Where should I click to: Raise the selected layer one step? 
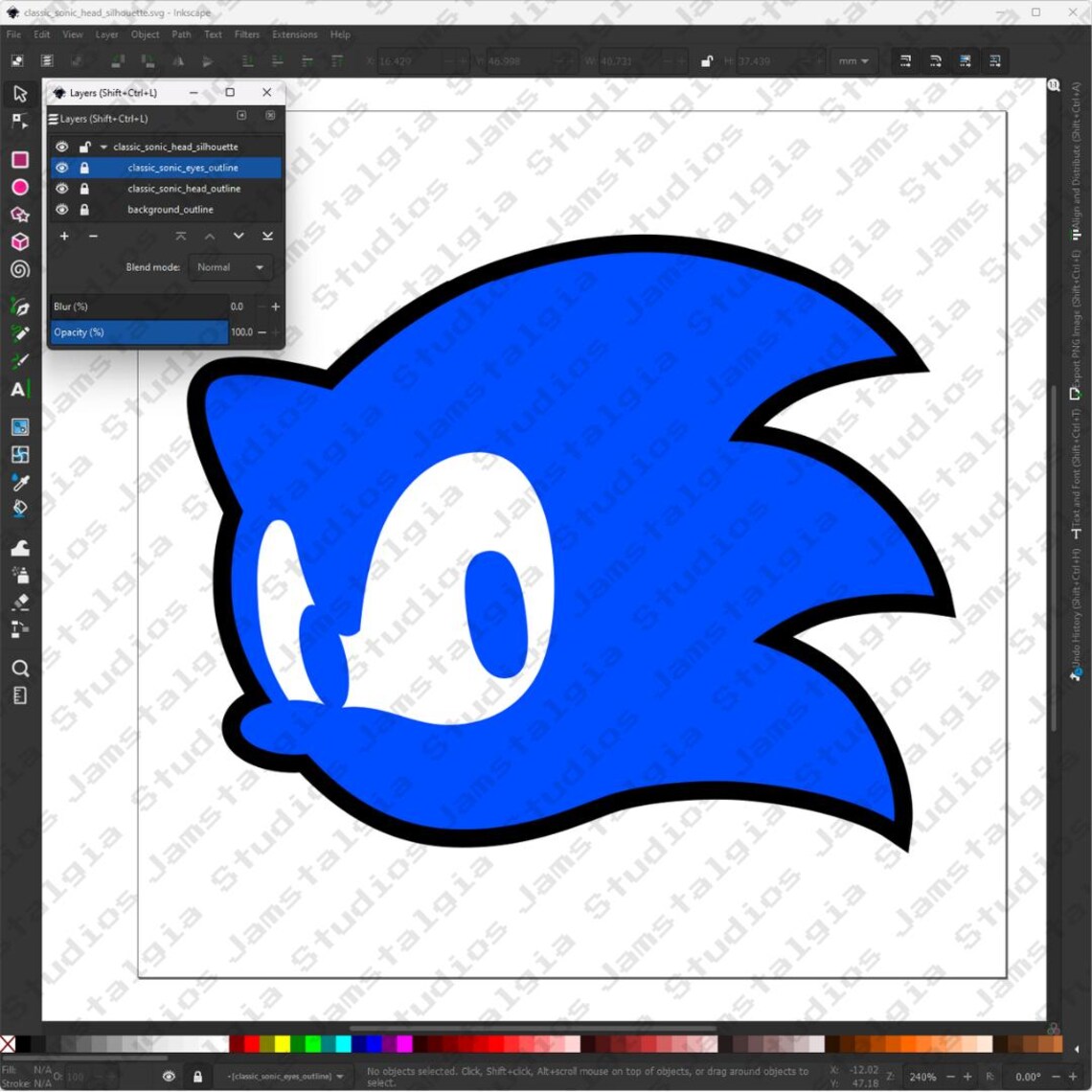click(209, 236)
